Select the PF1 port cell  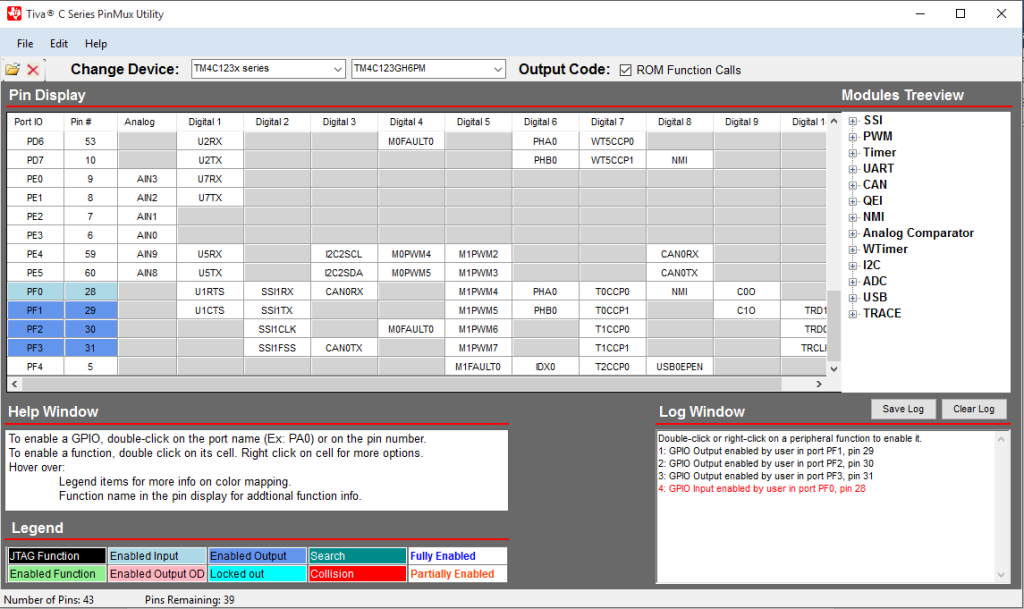(x=35, y=311)
